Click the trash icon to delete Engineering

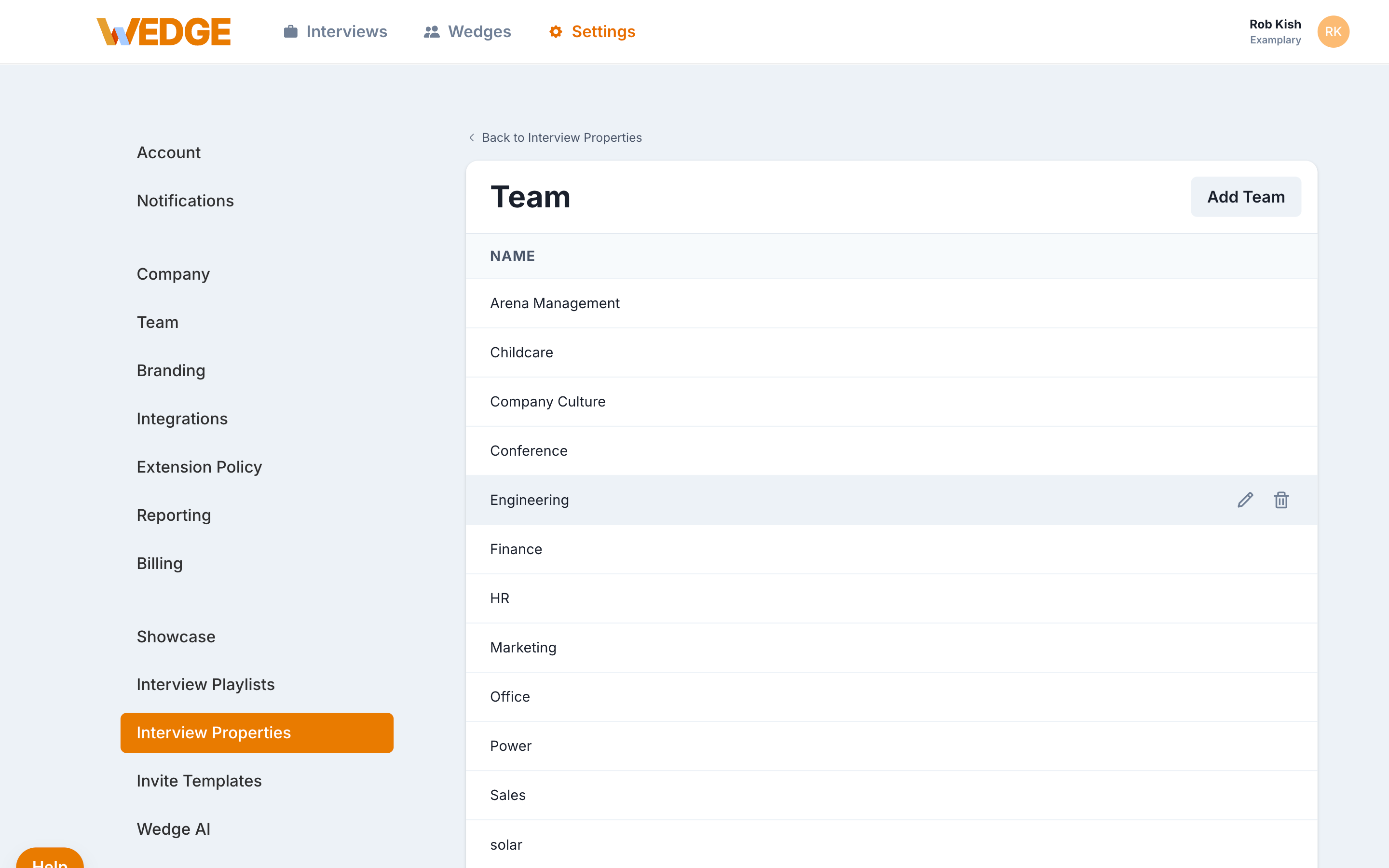pyautogui.click(x=1281, y=500)
